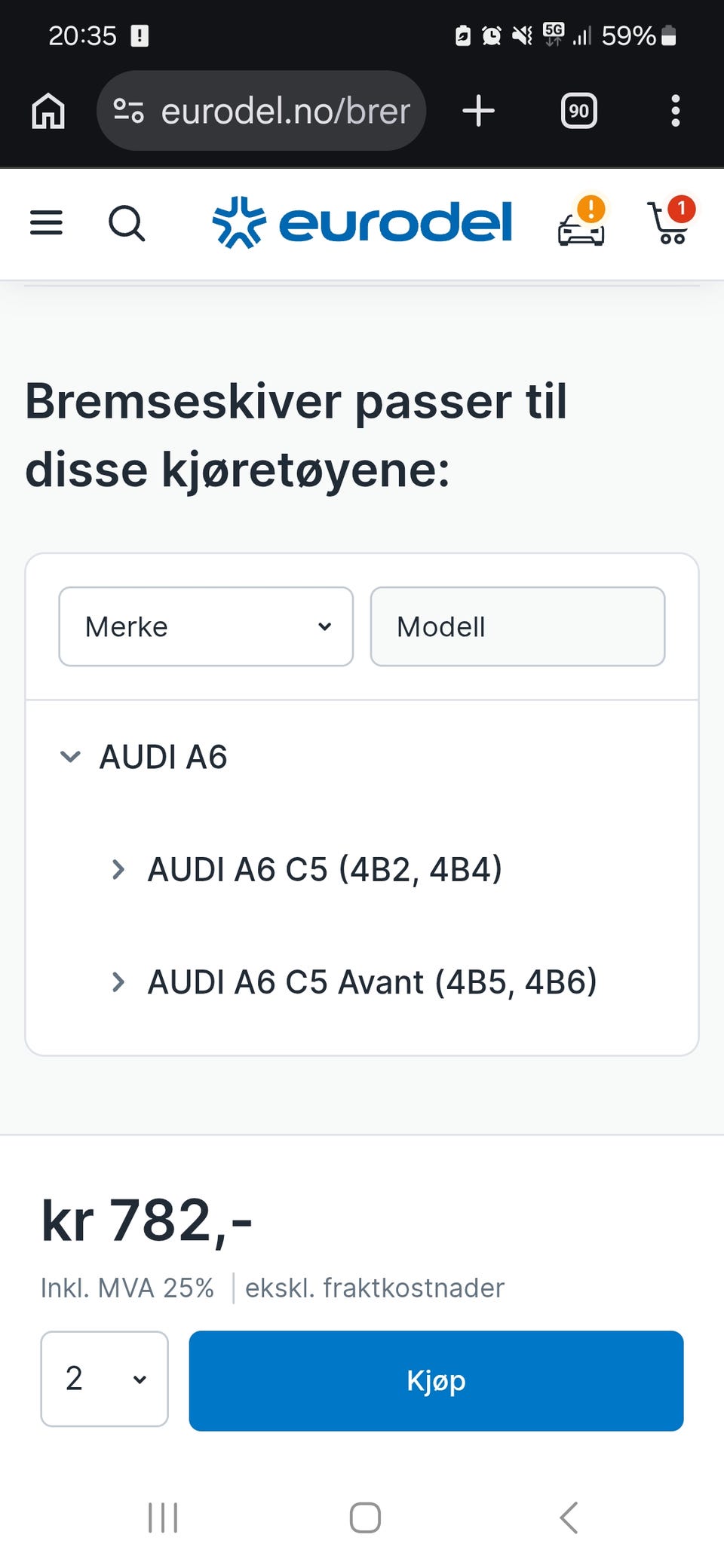Collapse the AUDI A6 group

point(70,756)
